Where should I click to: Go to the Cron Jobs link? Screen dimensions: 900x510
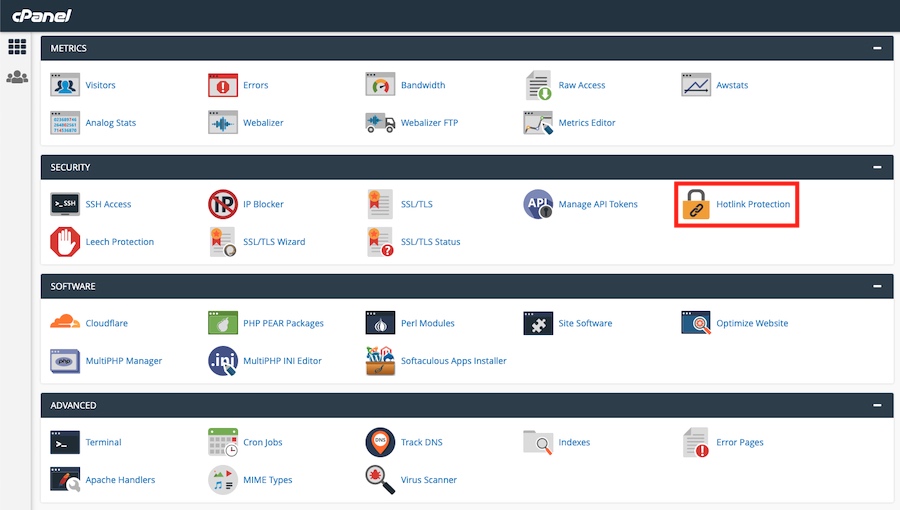[263, 442]
